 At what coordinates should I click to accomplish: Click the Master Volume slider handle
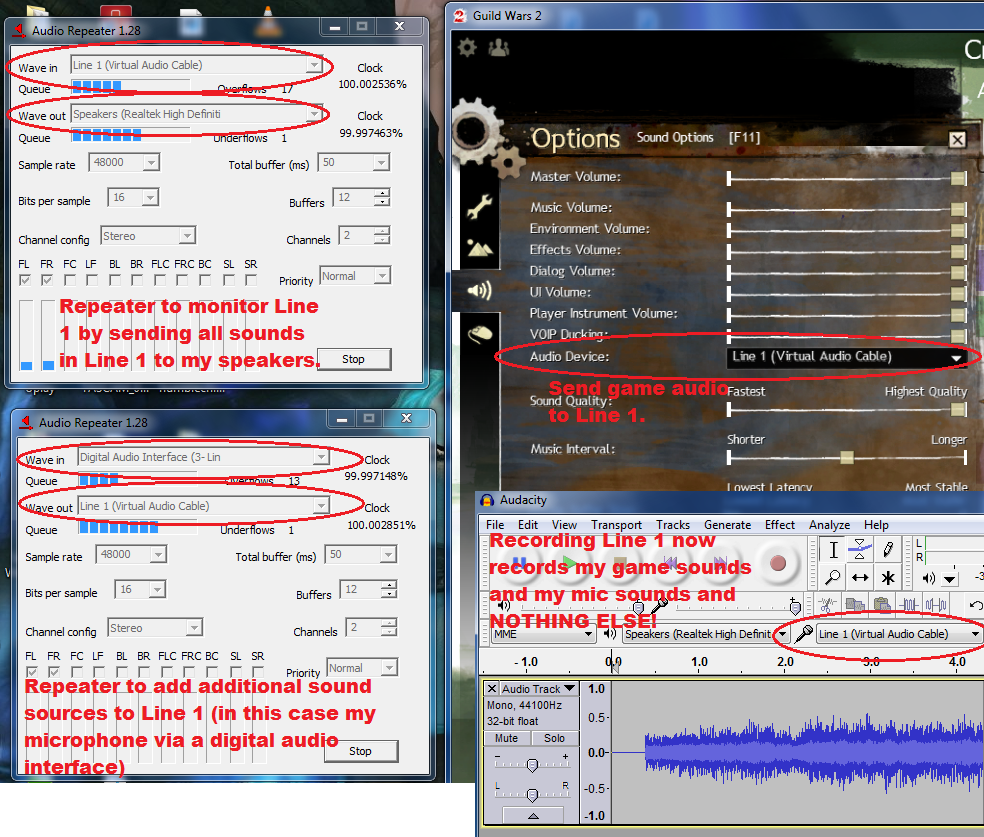click(x=958, y=179)
